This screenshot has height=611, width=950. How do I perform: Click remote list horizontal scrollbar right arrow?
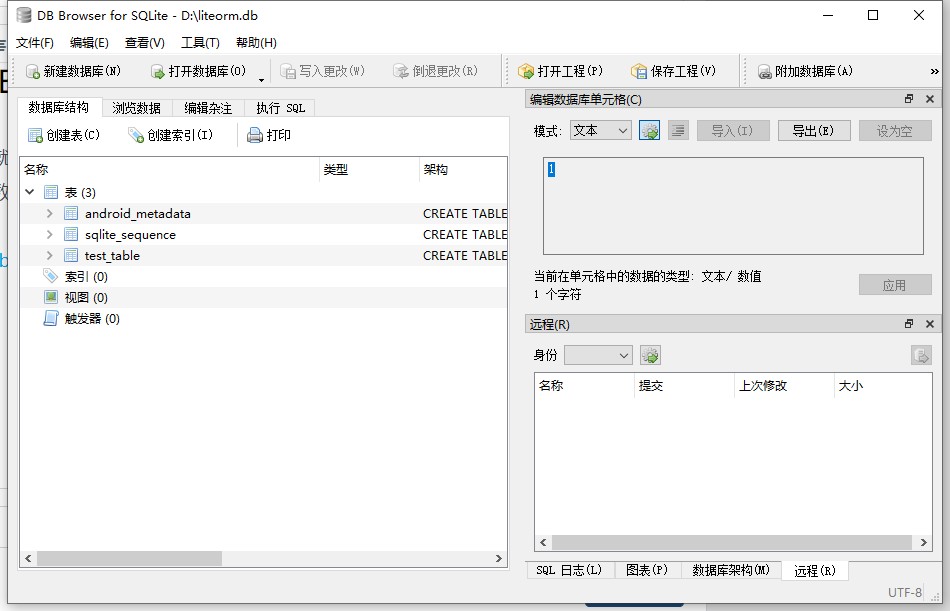[923, 543]
